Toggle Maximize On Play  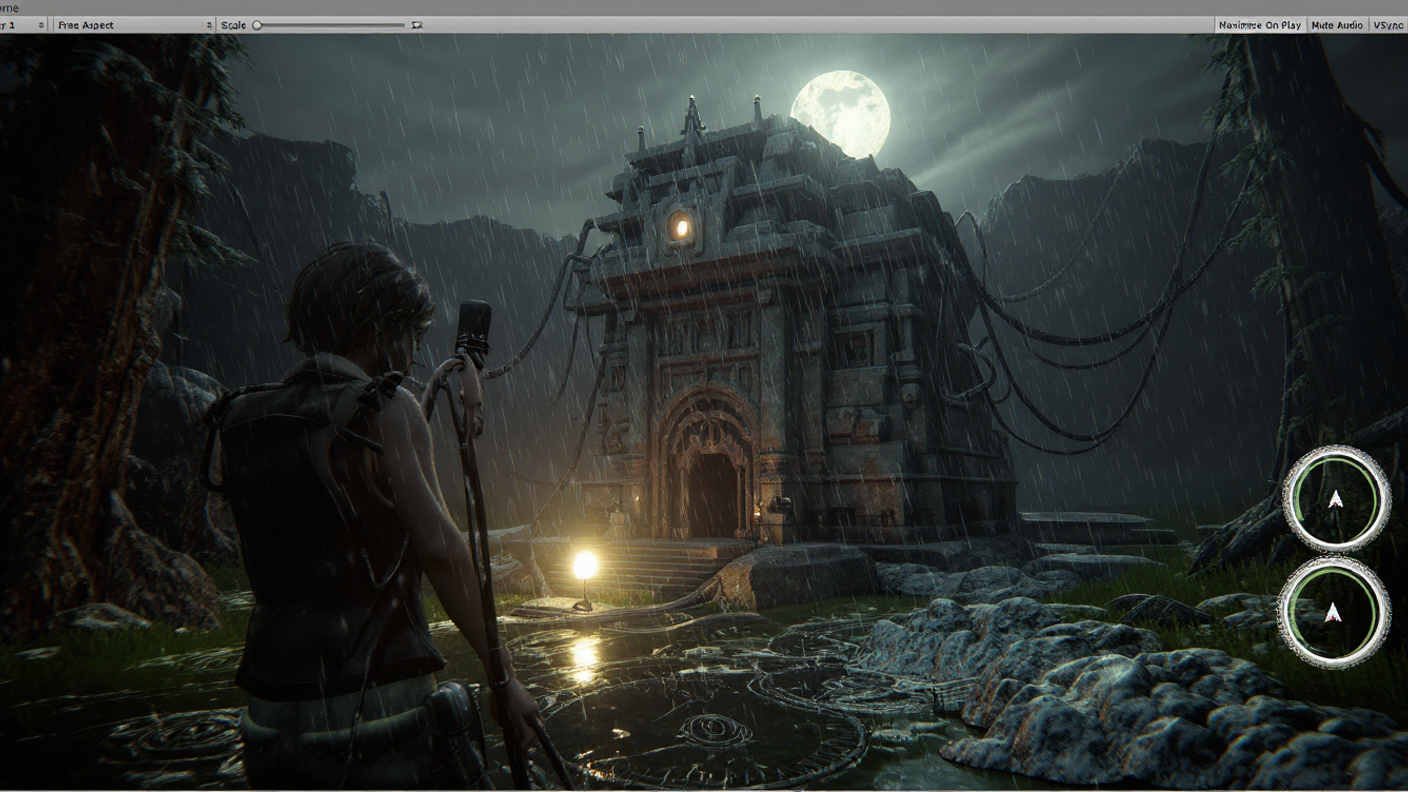[x=1259, y=25]
